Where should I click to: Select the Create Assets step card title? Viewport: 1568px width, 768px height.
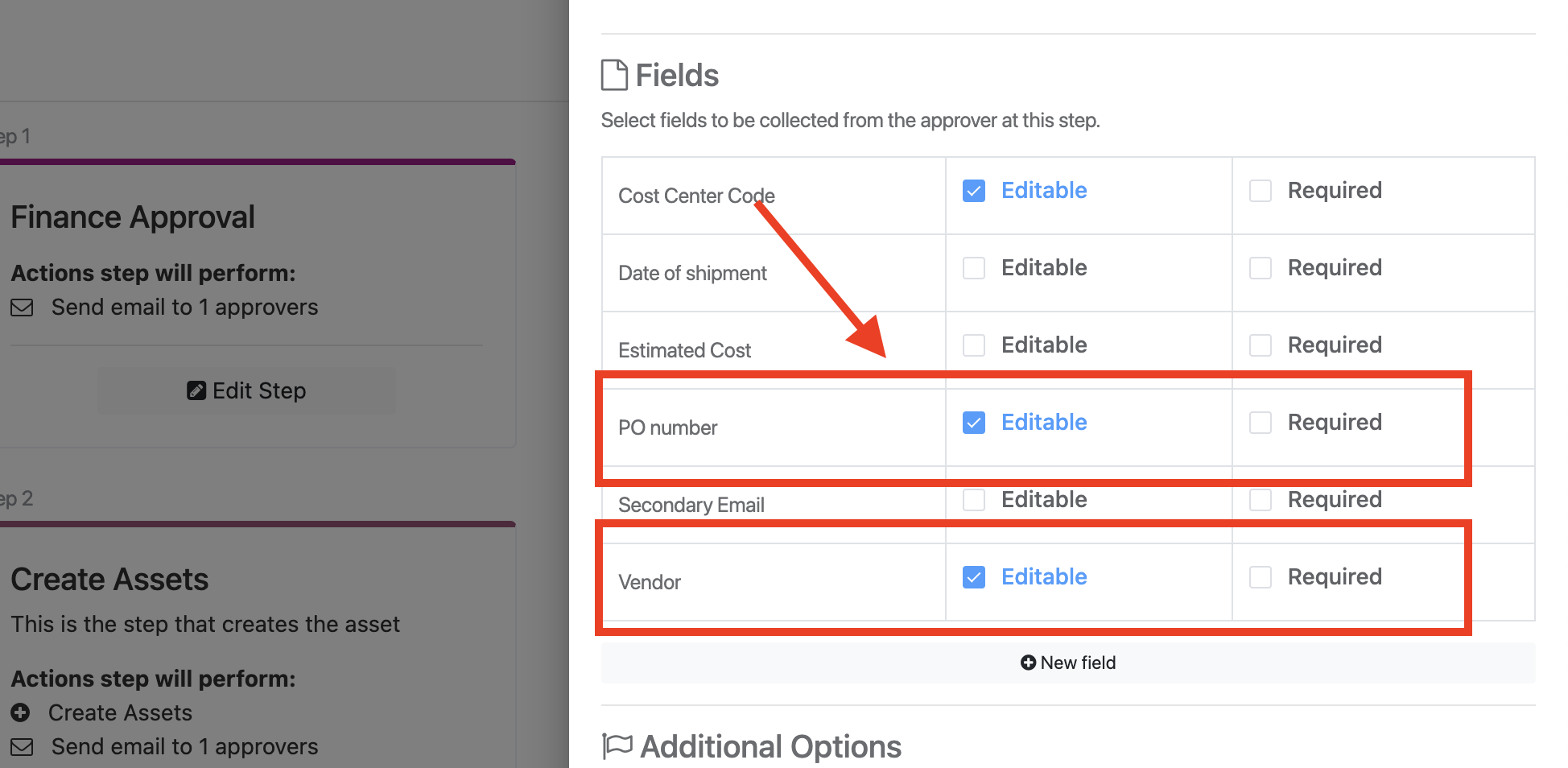[x=109, y=580]
